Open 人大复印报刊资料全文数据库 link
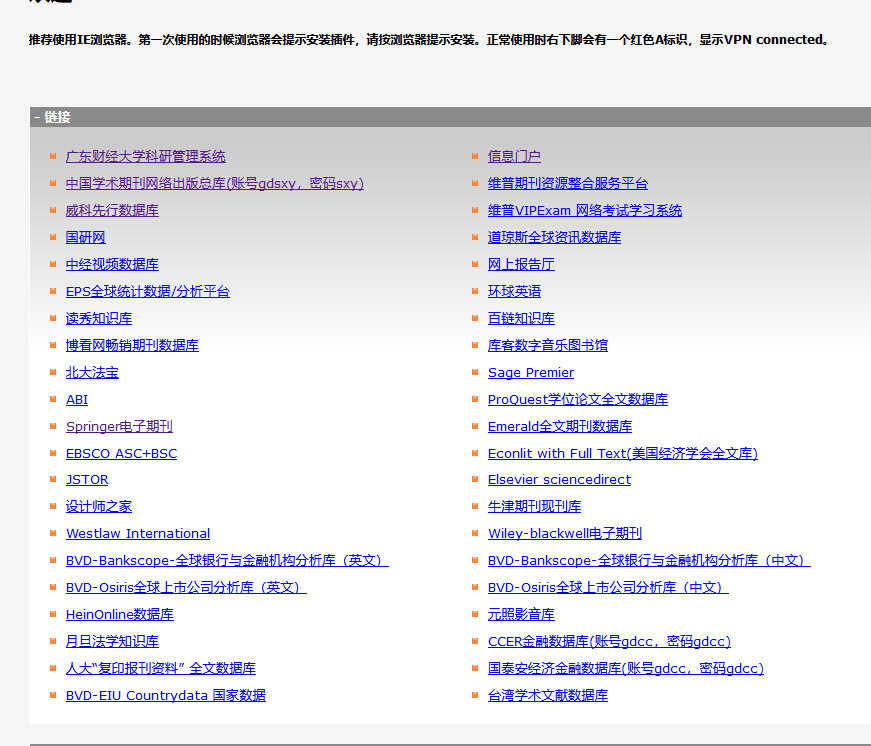Viewport: 871px width, 746px height. tap(161, 668)
